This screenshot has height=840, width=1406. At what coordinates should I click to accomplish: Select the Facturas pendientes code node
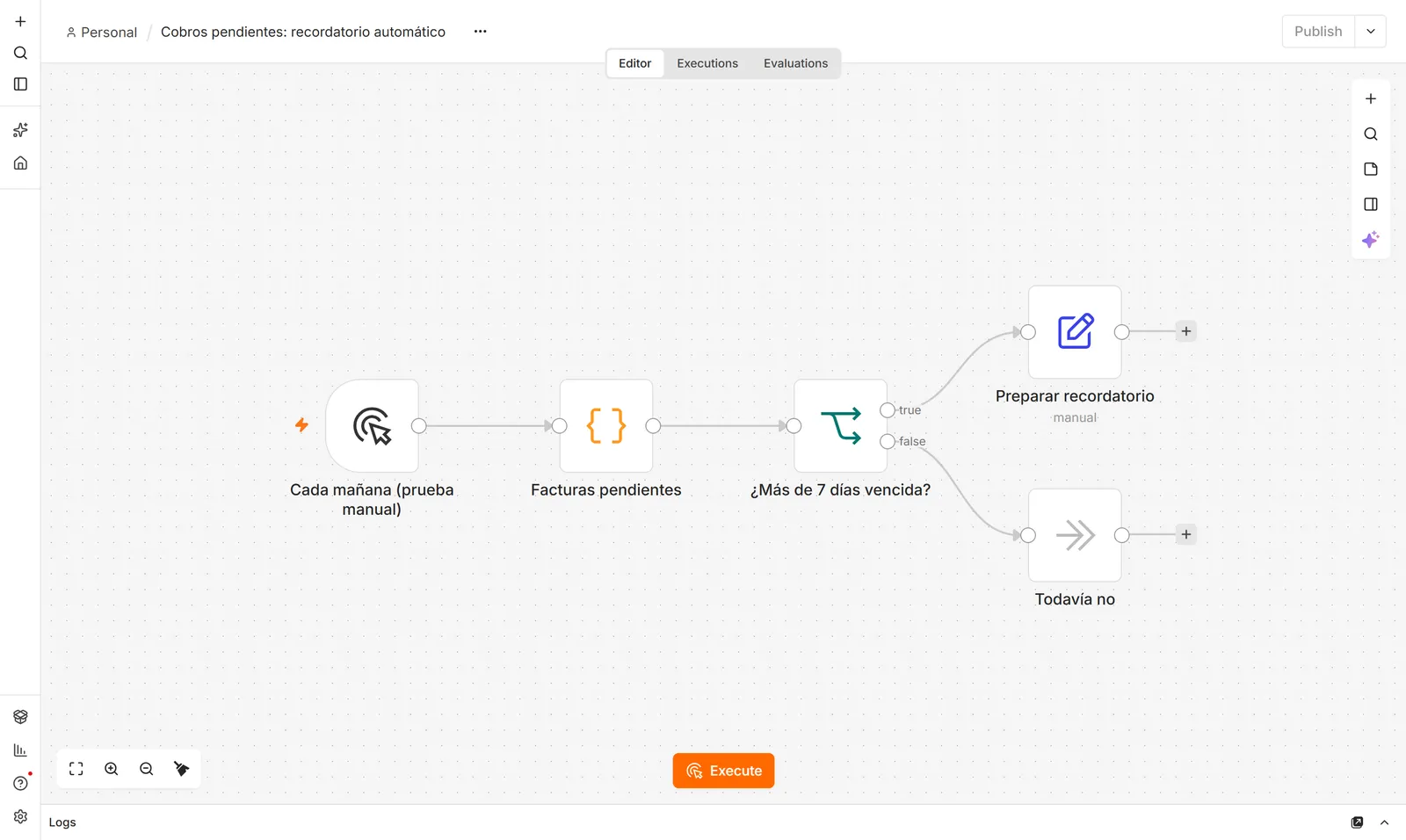pos(606,426)
